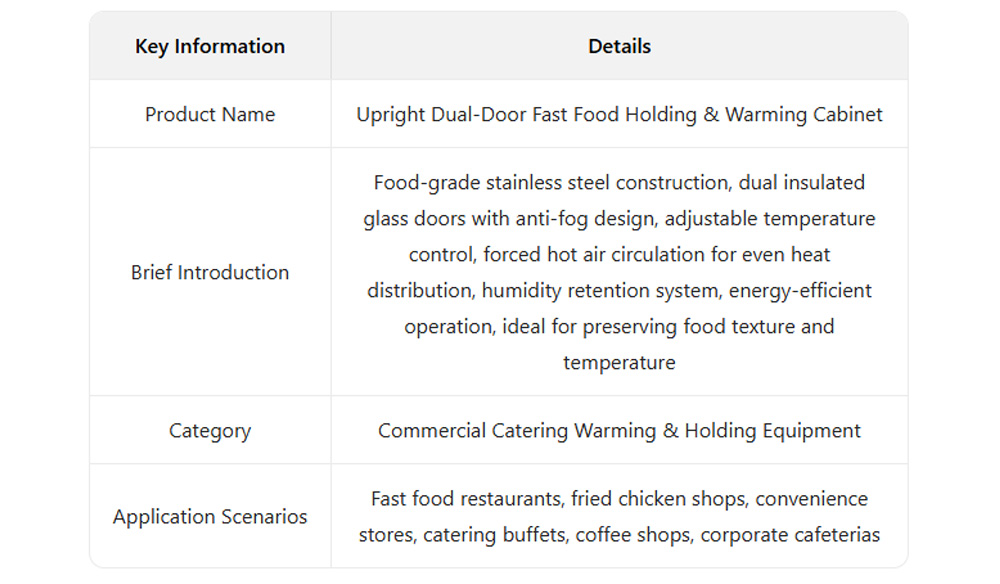
Task: Select the Product Name label cell
Action: [210, 114]
